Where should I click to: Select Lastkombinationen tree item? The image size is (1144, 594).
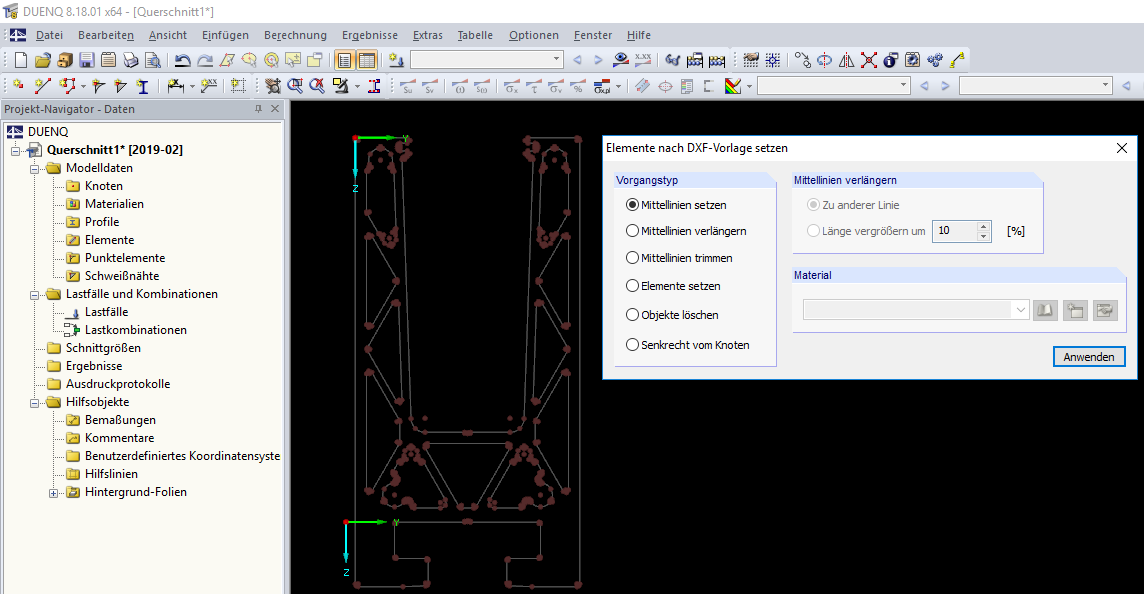click(136, 330)
